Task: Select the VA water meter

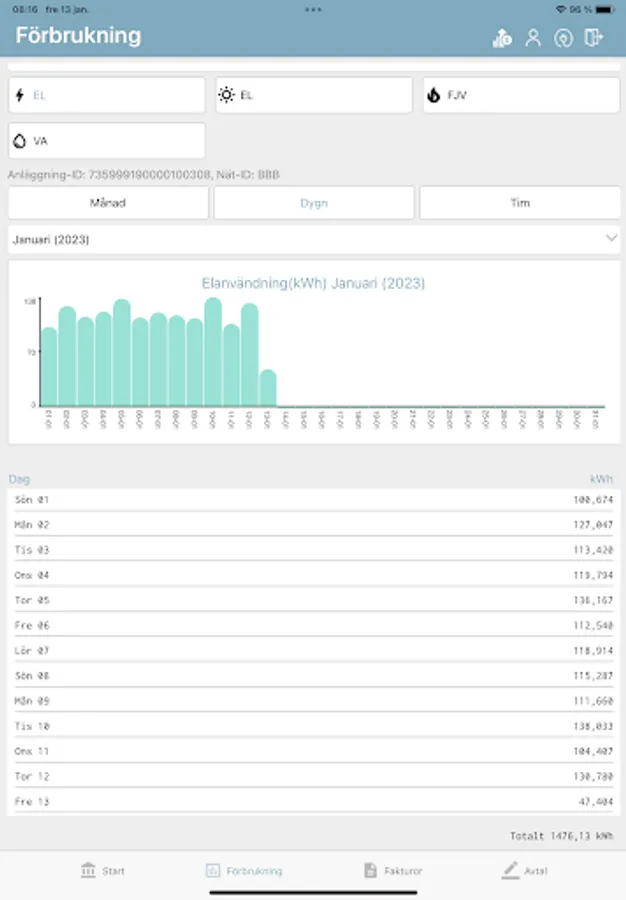Action: [x=107, y=141]
